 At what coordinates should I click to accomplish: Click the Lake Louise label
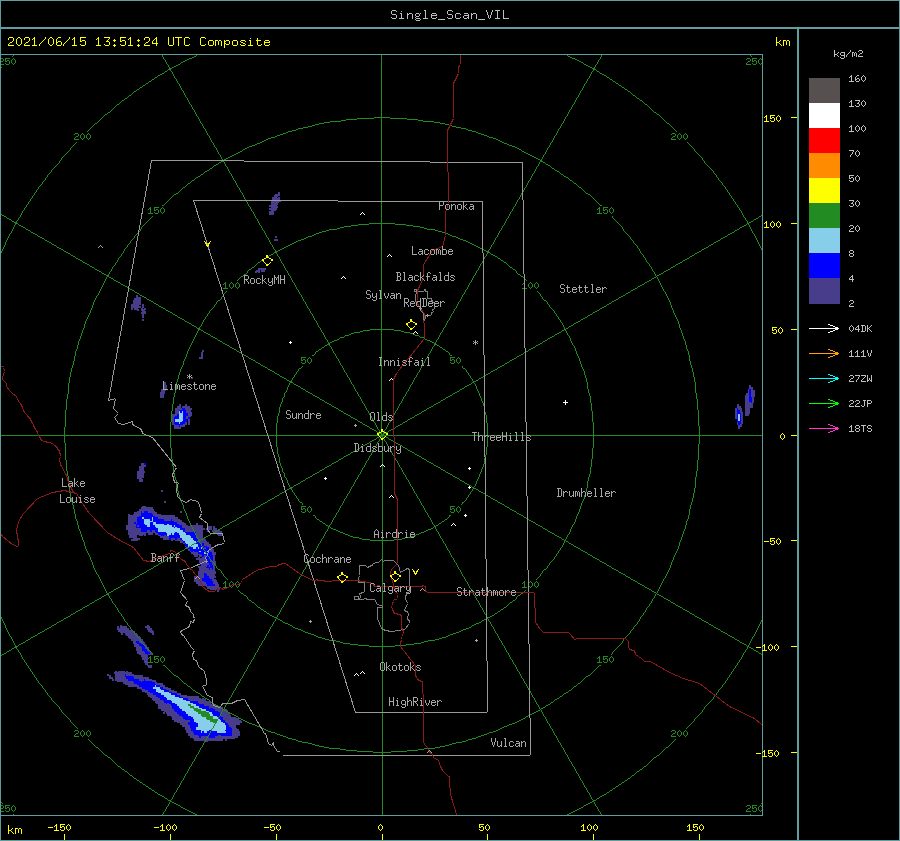pos(77,491)
